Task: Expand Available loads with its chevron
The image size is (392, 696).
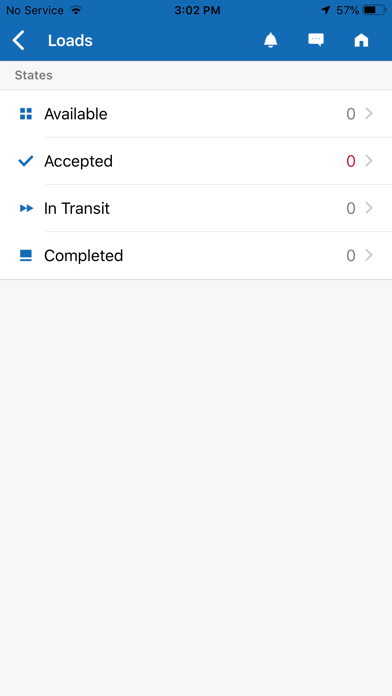Action: pyautogui.click(x=368, y=114)
